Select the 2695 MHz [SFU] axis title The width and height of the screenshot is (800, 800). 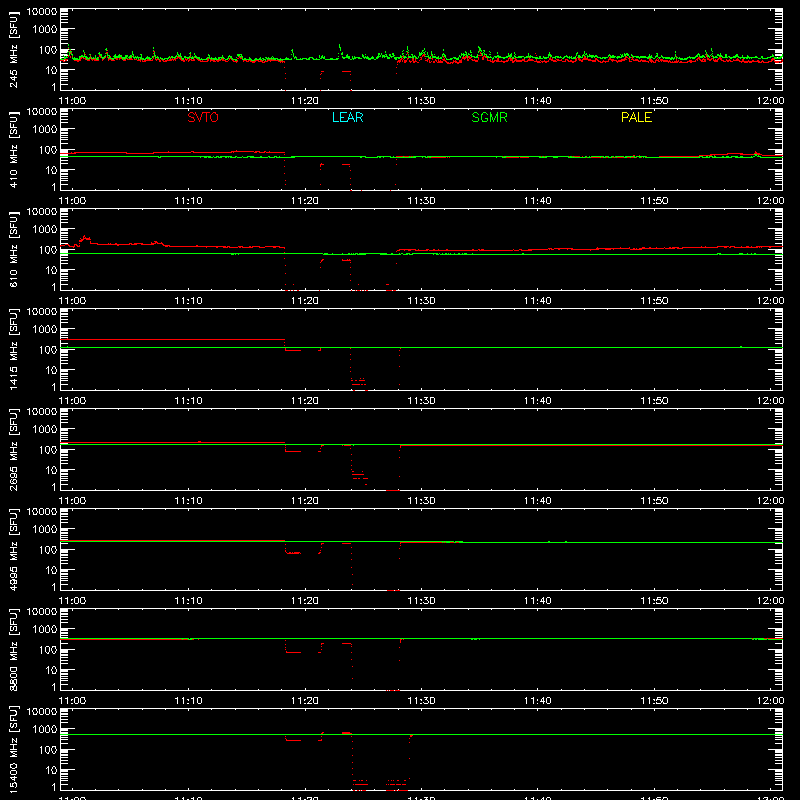[x=13, y=449]
